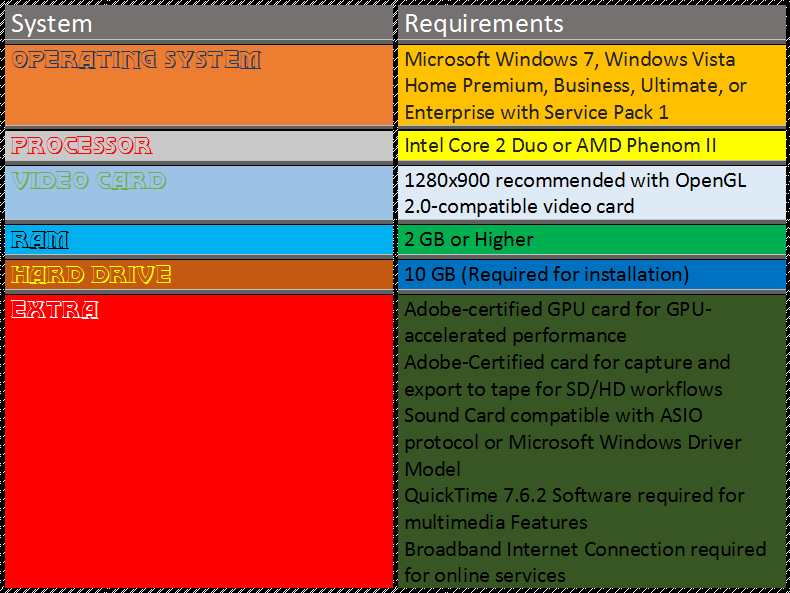Viewport: 790px width, 593px height.
Task: Click "Sound Card compatible with ASIO" line
Action: tap(553, 416)
